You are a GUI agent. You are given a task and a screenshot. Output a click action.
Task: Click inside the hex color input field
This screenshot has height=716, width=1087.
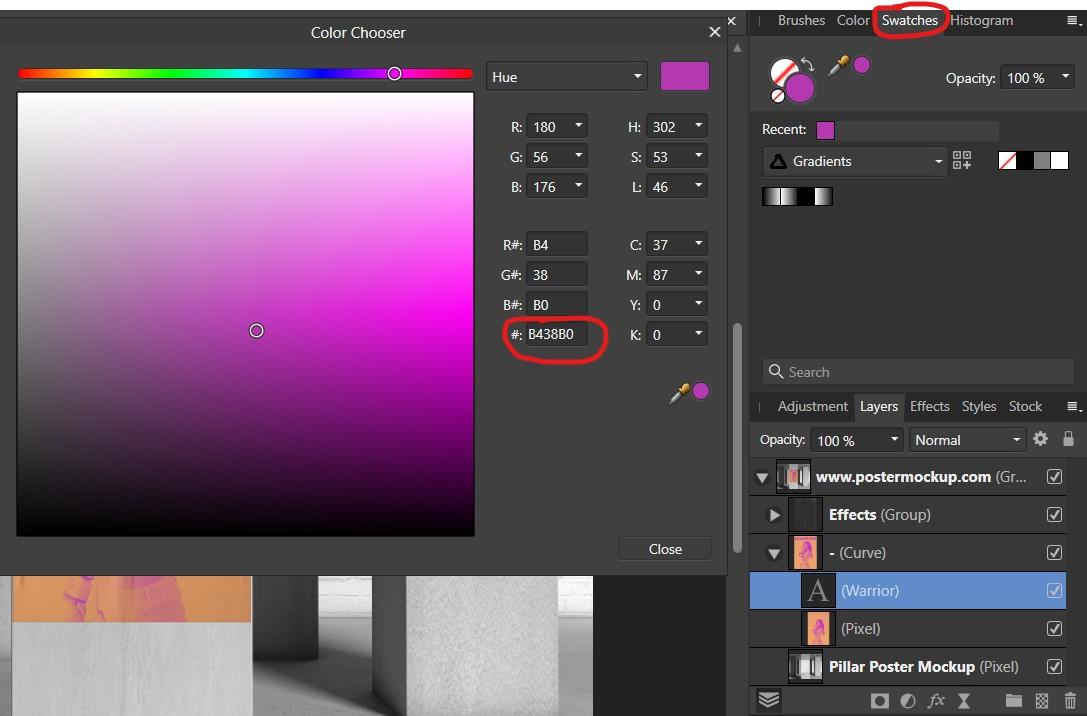pos(556,334)
